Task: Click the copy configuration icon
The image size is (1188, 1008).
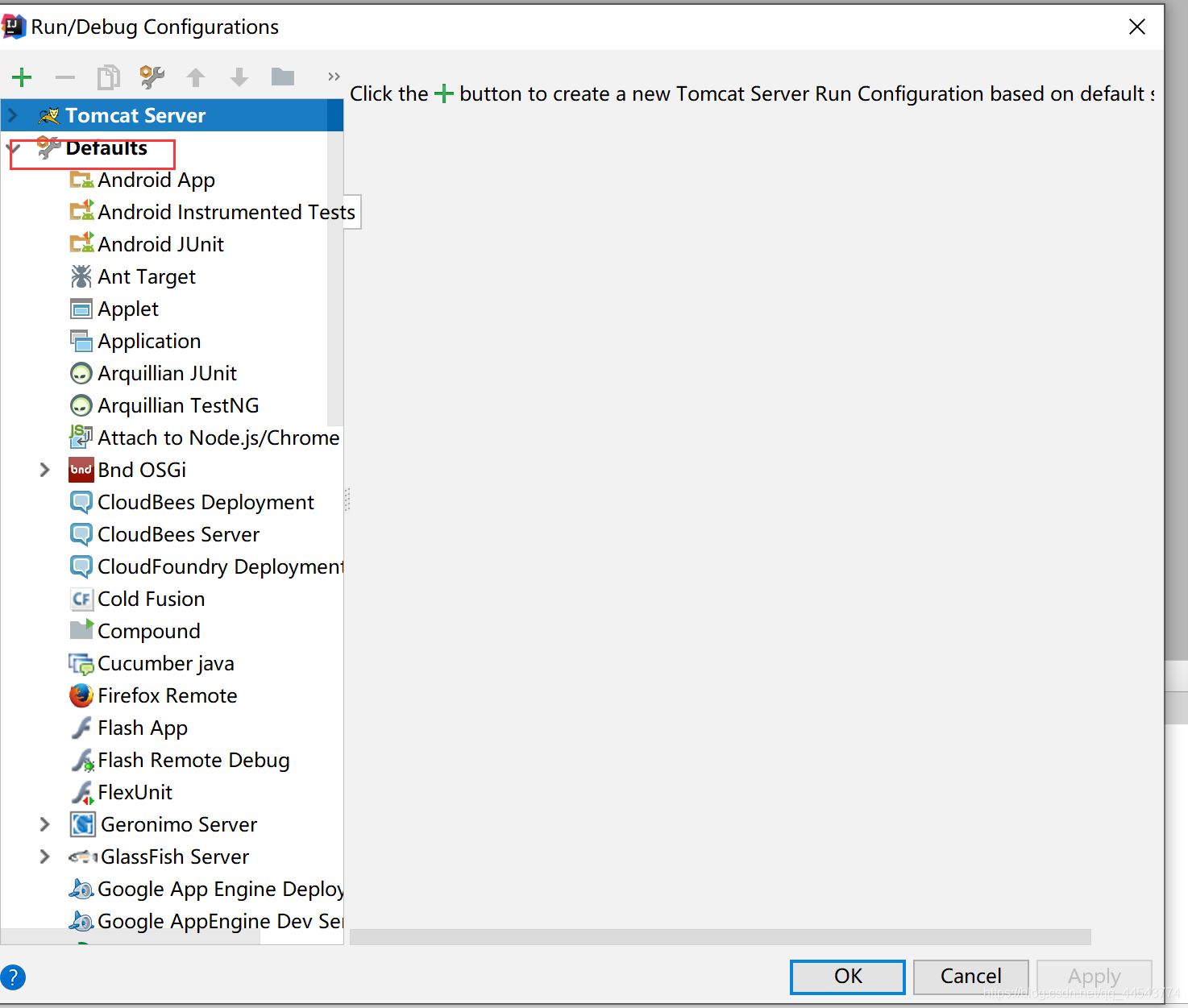Action: pos(109,77)
